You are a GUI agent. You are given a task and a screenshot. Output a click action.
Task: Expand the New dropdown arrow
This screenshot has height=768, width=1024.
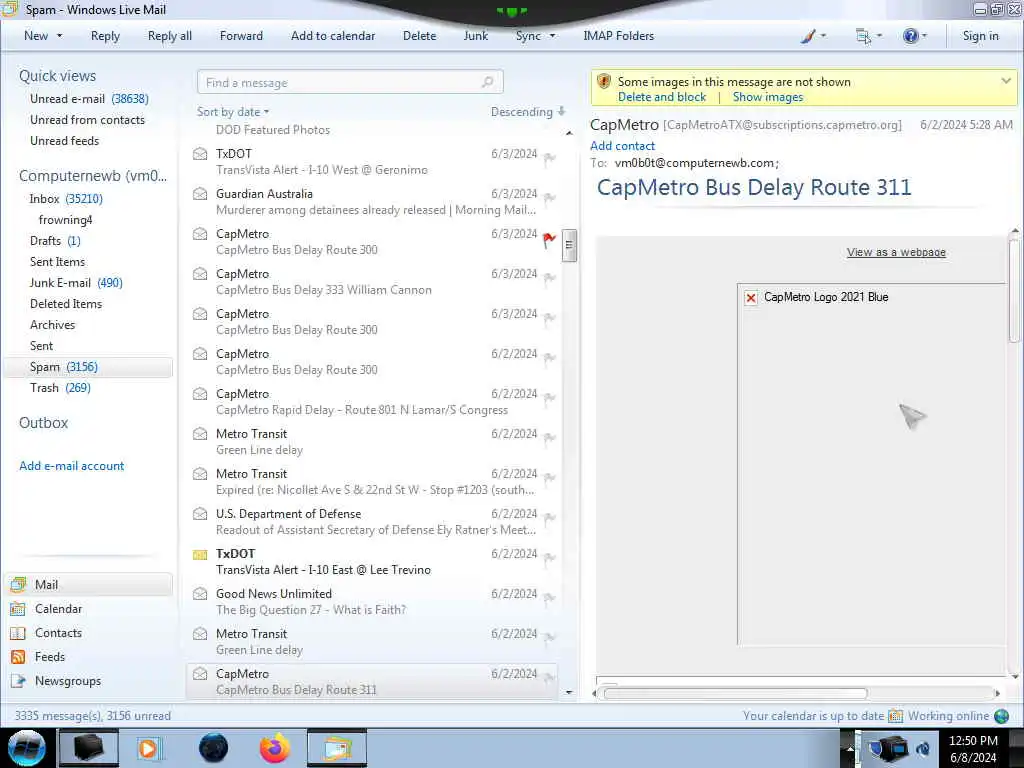(x=59, y=36)
